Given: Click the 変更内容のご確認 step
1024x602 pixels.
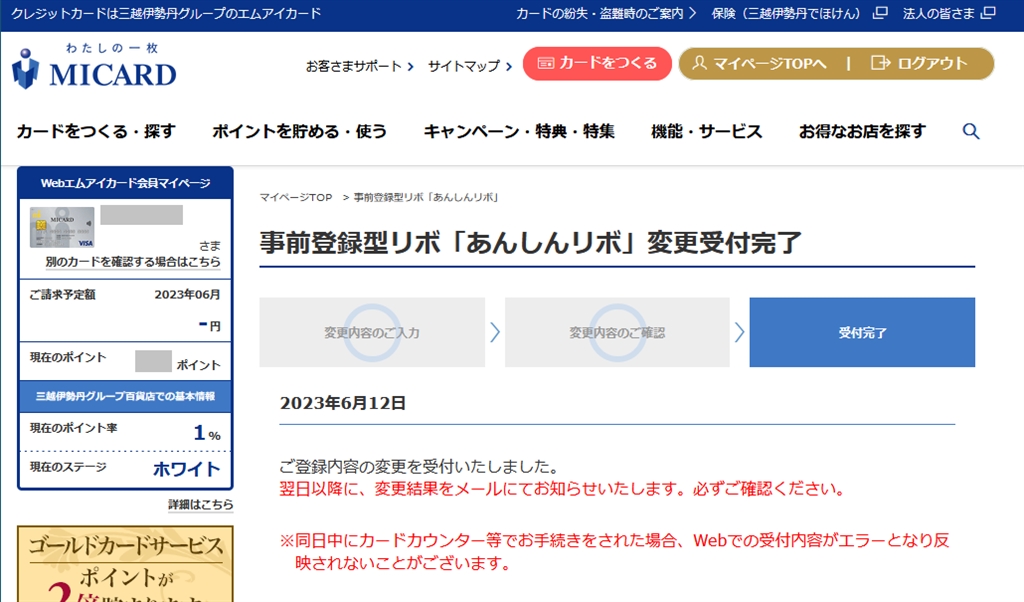Looking at the screenshot, I should [617, 332].
